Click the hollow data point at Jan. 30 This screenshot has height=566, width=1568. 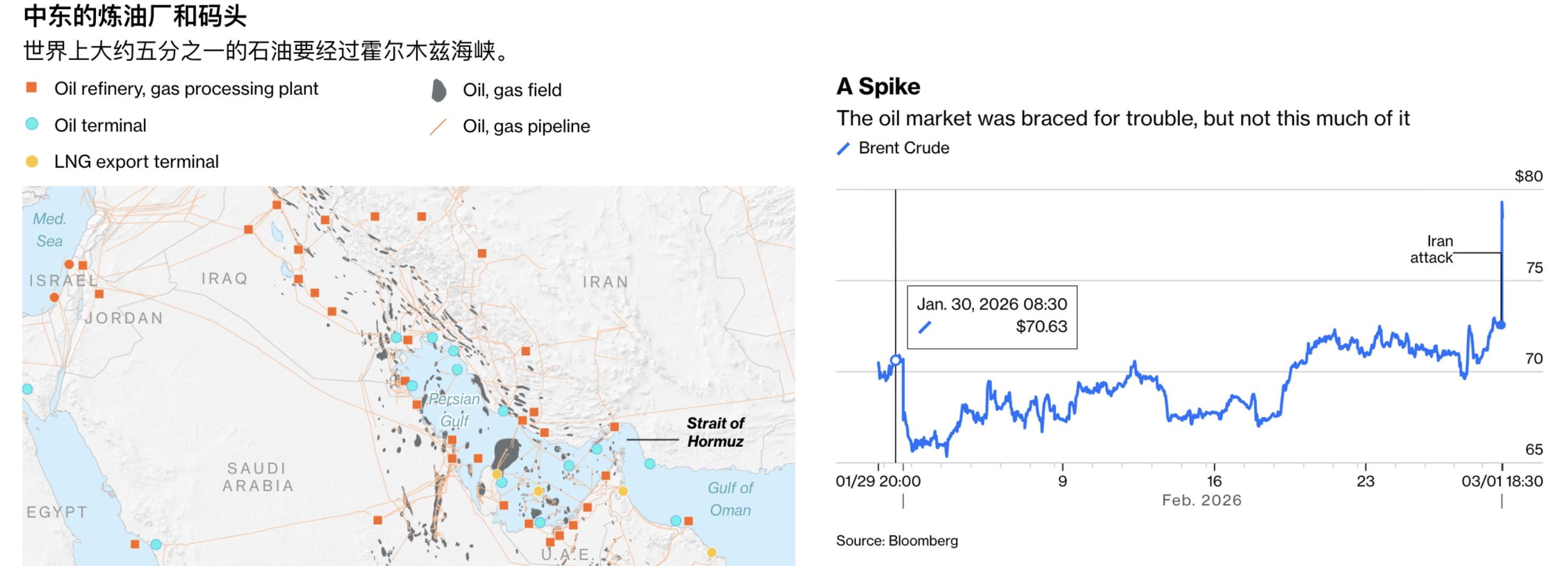(x=895, y=360)
